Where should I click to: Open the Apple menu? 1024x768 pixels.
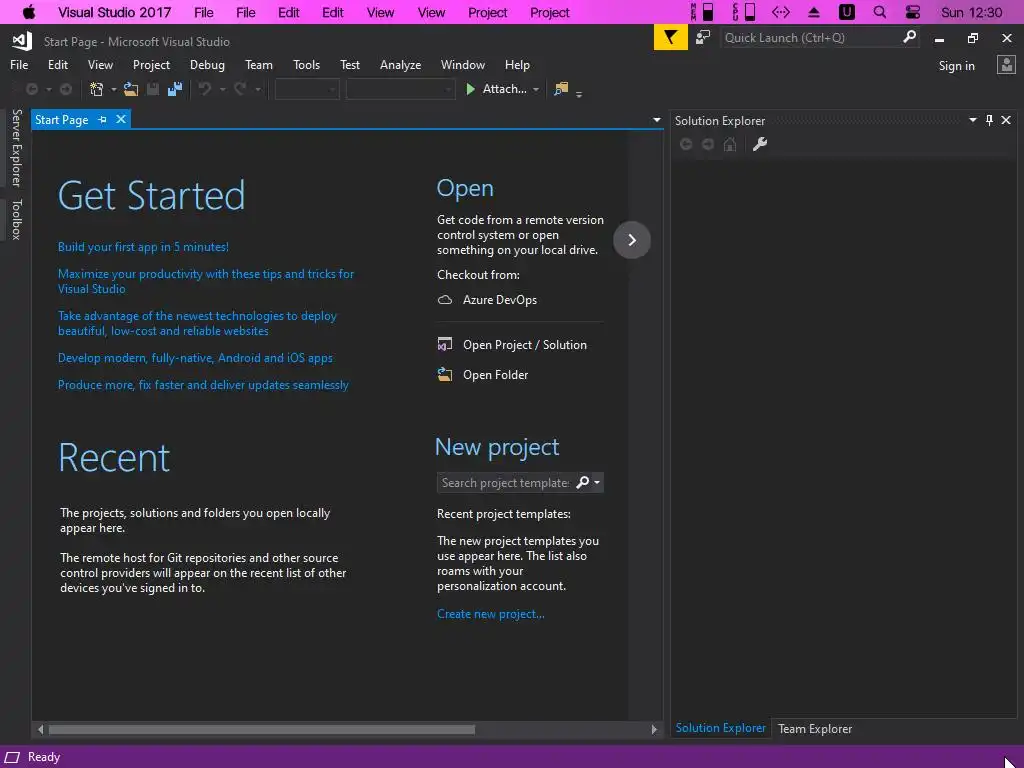click(x=29, y=12)
